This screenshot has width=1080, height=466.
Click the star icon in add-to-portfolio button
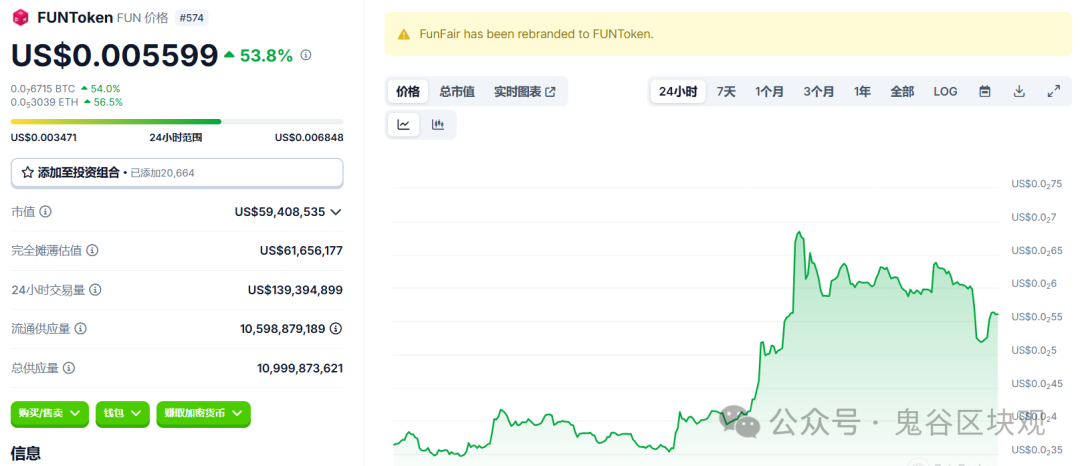pos(28,173)
